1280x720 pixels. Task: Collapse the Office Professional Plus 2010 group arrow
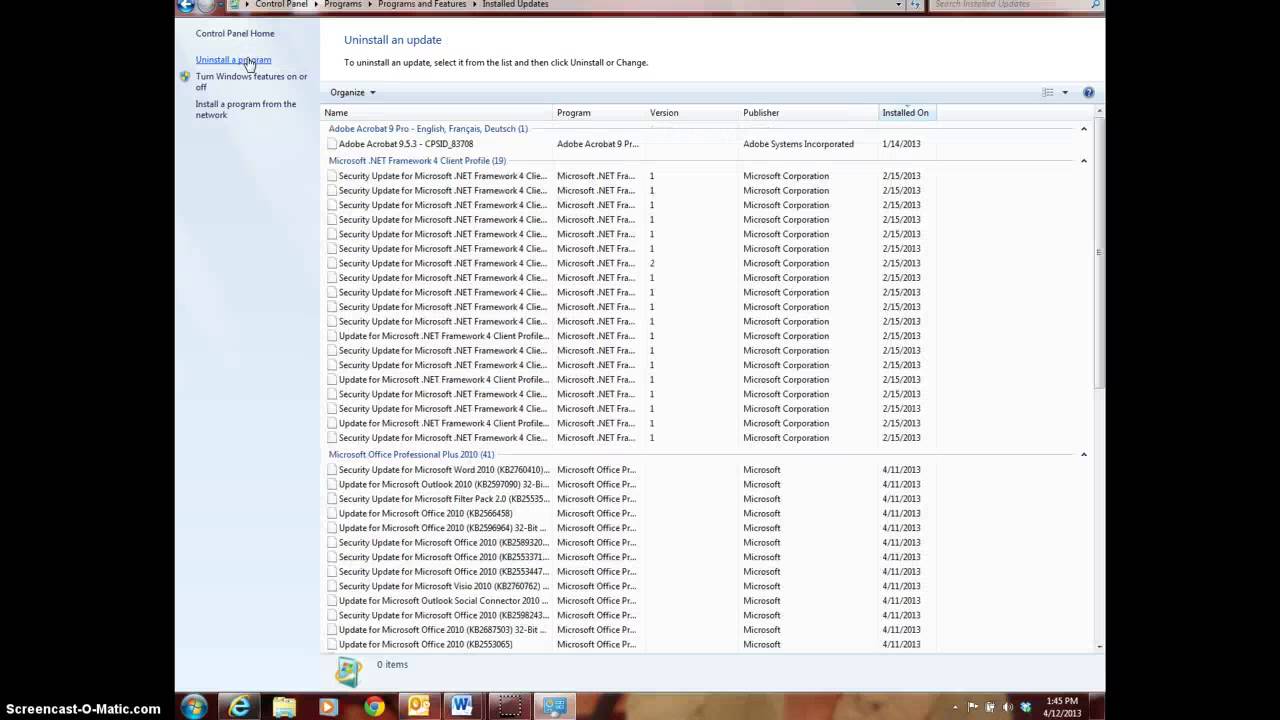click(1083, 455)
